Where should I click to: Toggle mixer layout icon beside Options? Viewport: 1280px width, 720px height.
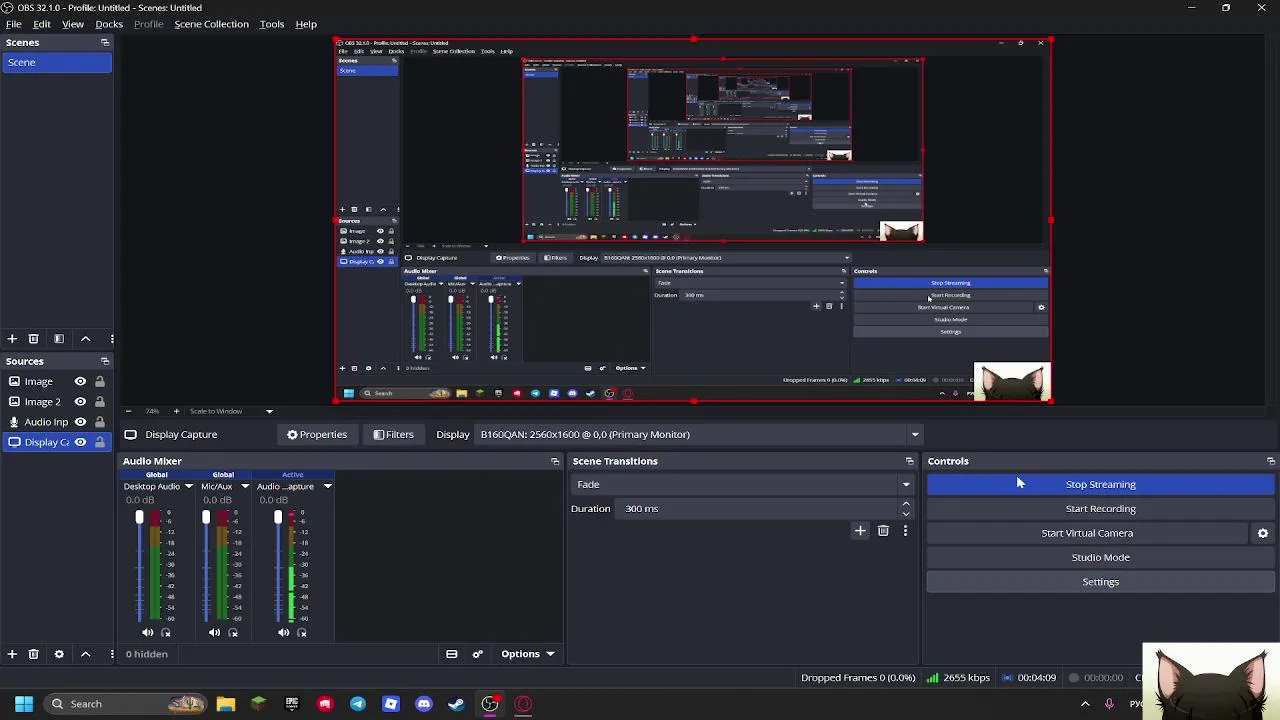(x=452, y=654)
